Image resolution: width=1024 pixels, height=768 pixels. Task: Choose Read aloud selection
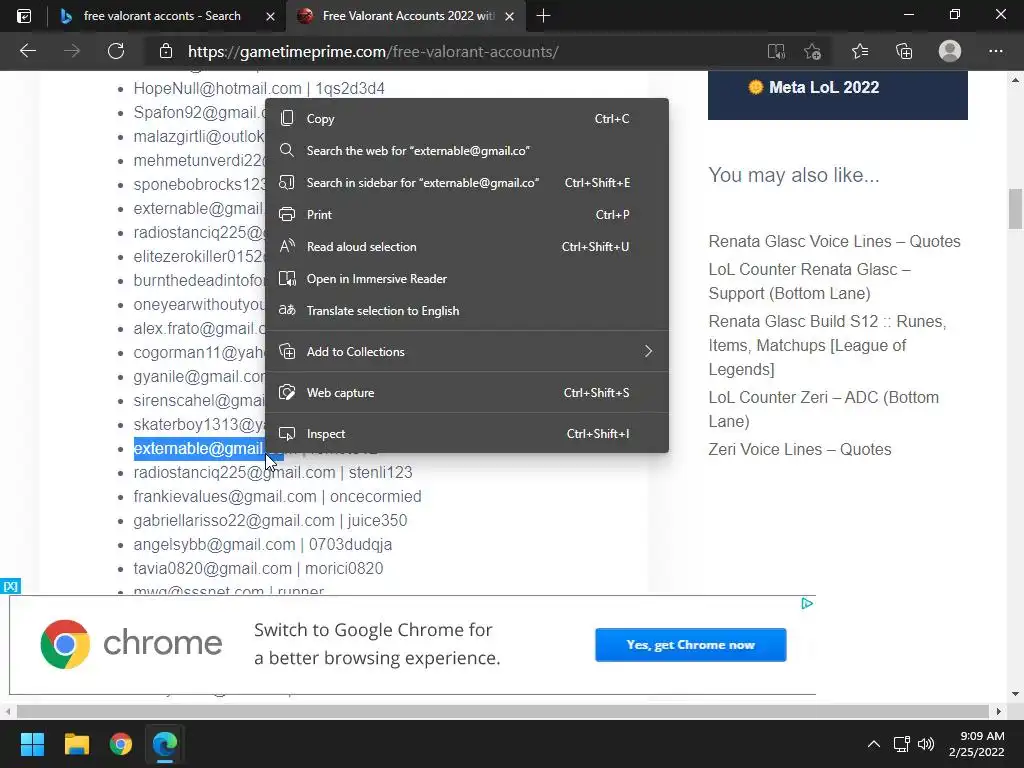coord(467,247)
